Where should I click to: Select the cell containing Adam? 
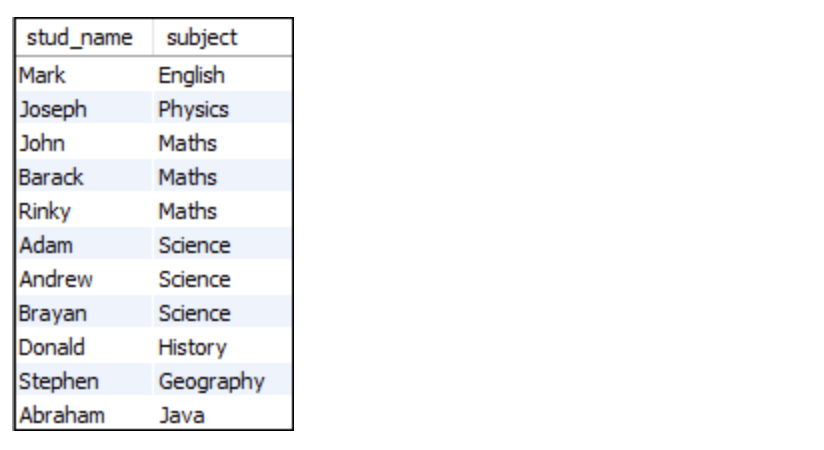(x=84, y=245)
